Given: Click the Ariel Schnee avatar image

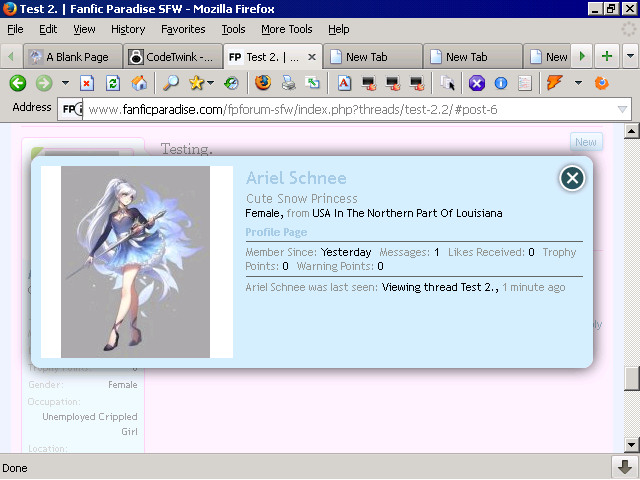Looking at the screenshot, I should (x=137, y=262).
